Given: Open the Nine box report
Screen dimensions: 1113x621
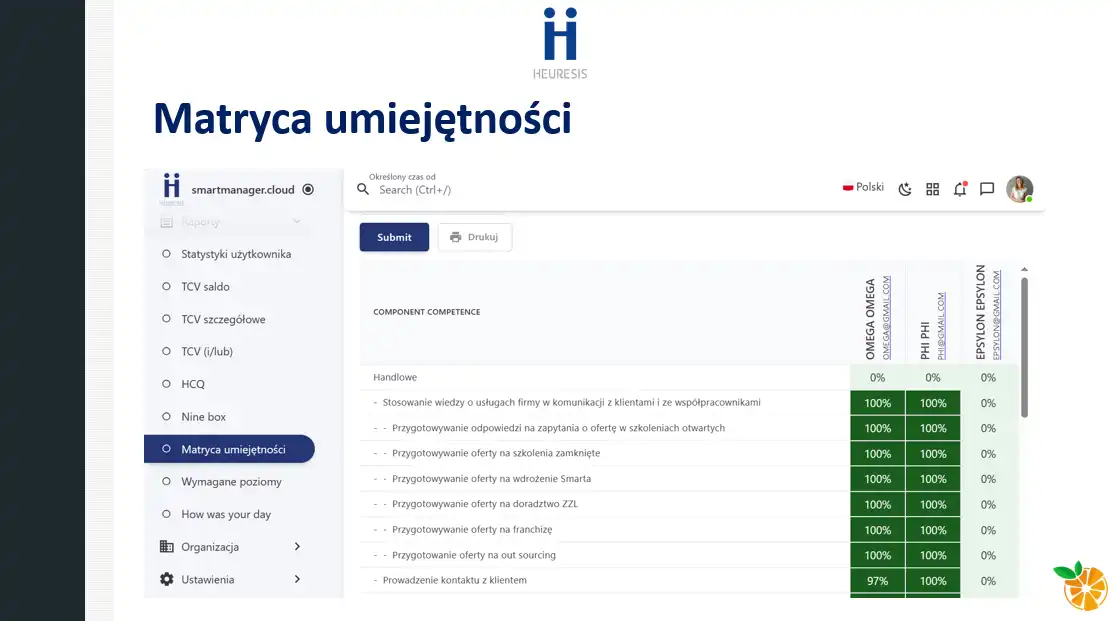Looking at the screenshot, I should [203, 417].
